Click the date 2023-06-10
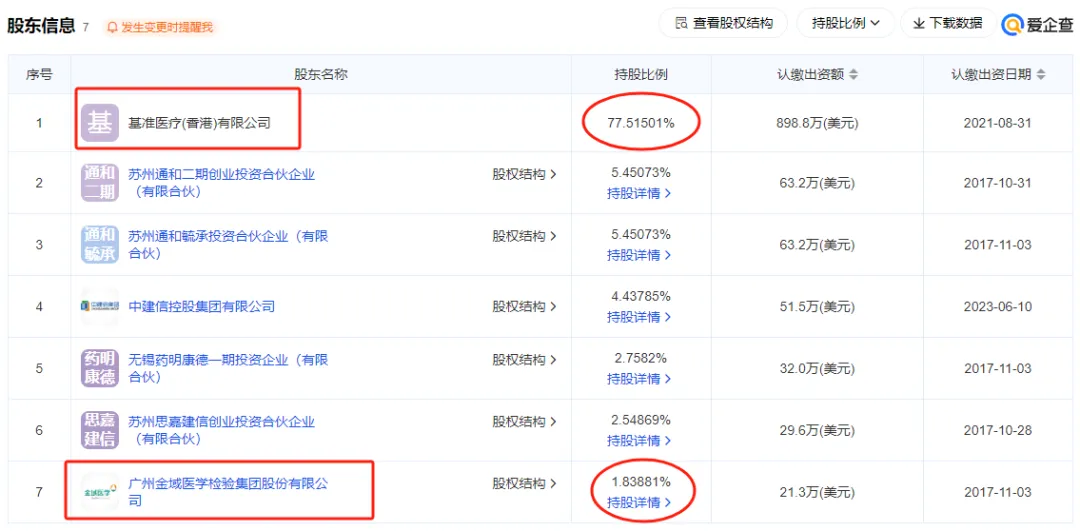The image size is (1080, 531). [x=998, y=306]
